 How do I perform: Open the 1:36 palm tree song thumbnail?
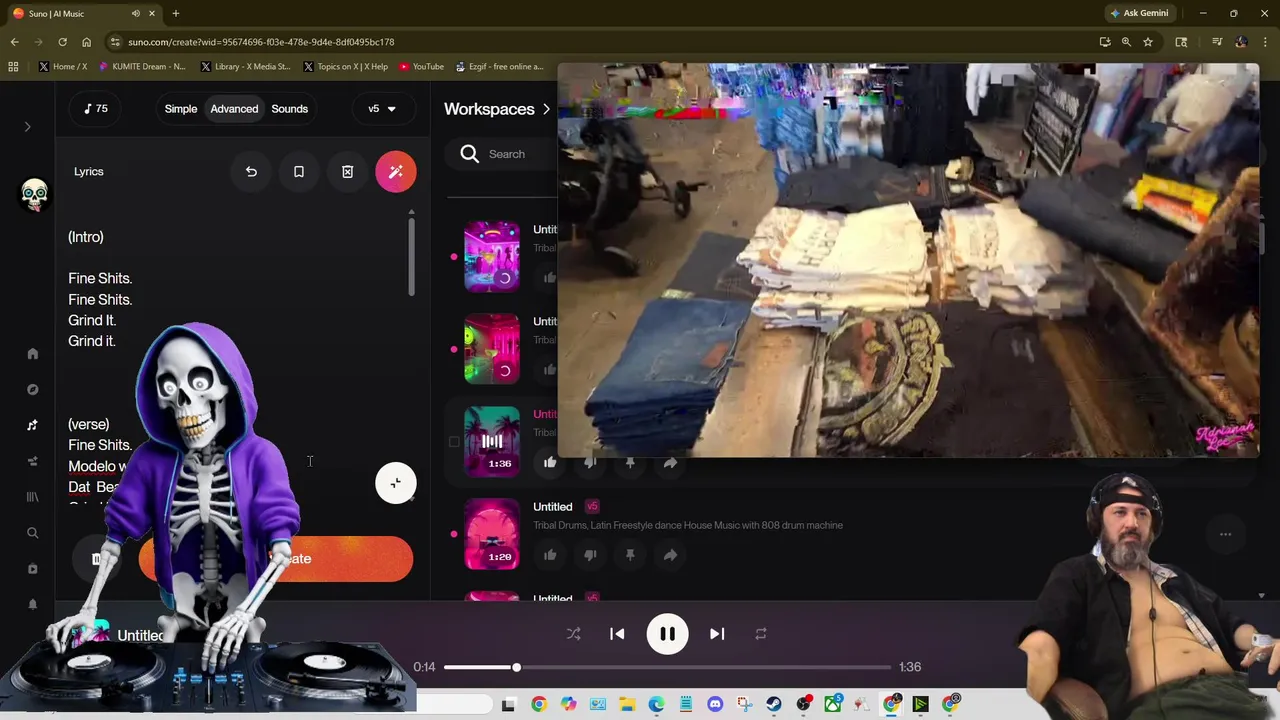coord(492,441)
